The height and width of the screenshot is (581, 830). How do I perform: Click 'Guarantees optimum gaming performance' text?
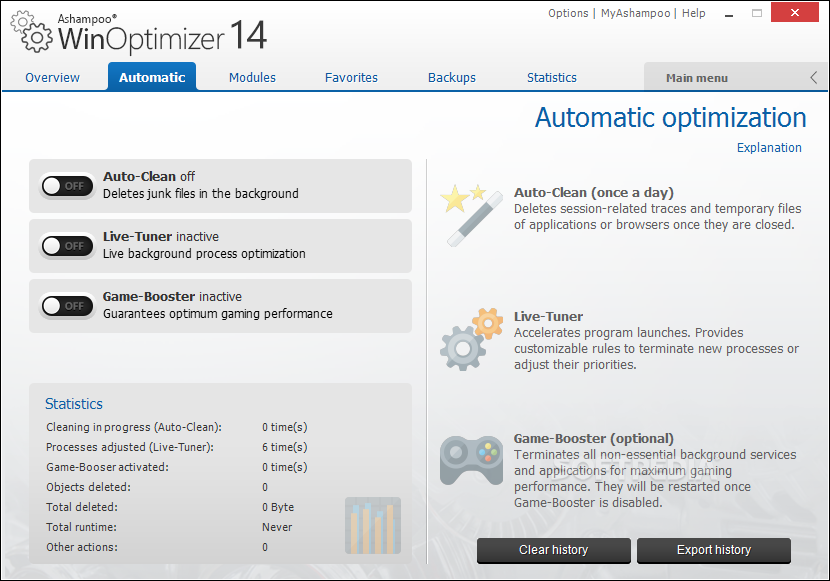(x=218, y=314)
